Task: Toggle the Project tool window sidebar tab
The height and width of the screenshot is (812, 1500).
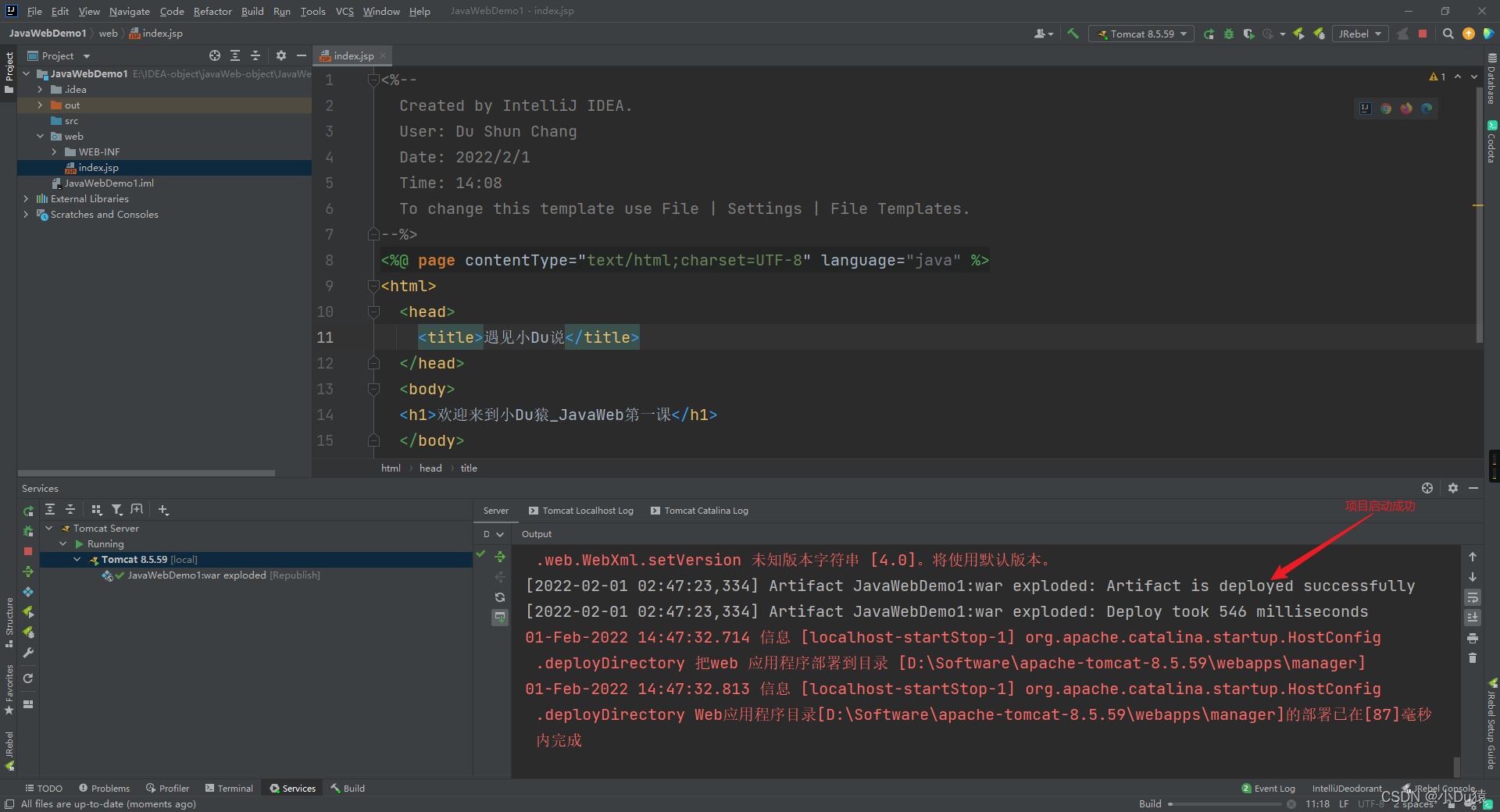Action: coord(9,73)
